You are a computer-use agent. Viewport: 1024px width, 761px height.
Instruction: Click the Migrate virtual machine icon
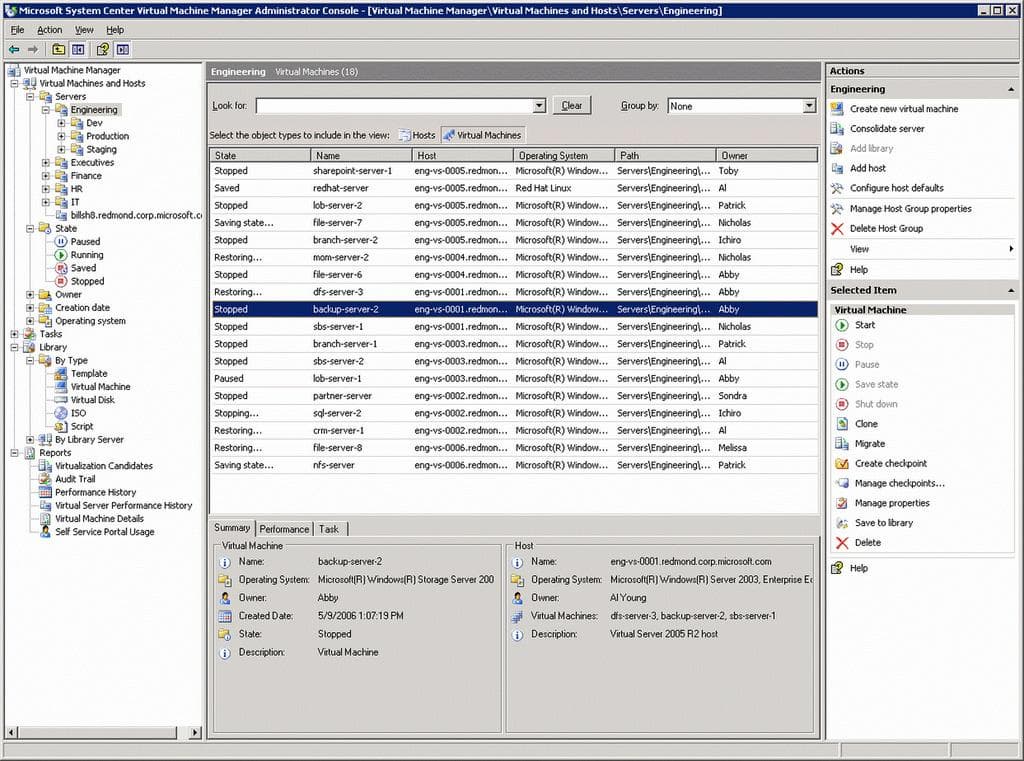point(842,444)
